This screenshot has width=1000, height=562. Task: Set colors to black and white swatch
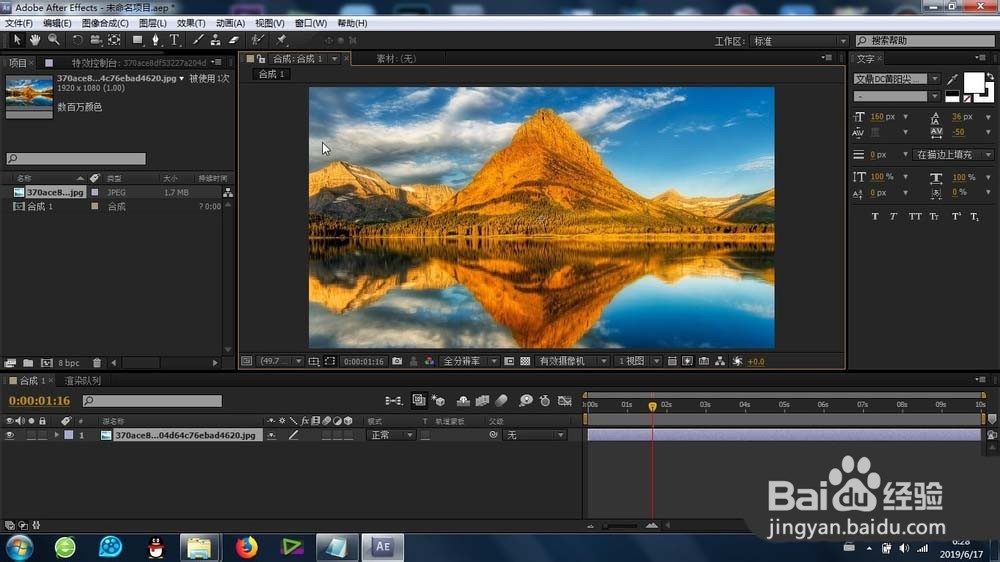tap(952, 97)
